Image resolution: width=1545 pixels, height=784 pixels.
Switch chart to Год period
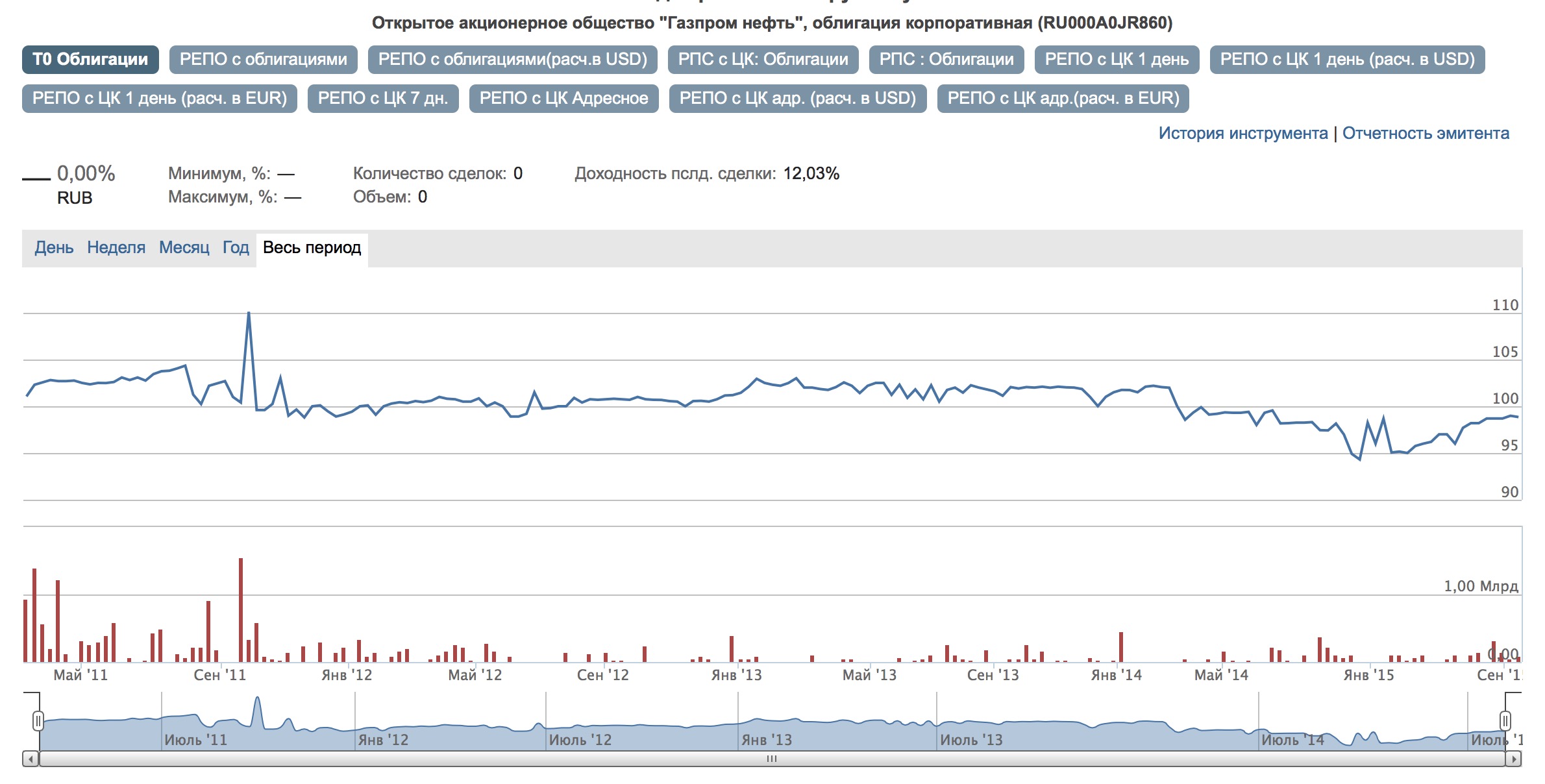(x=236, y=248)
